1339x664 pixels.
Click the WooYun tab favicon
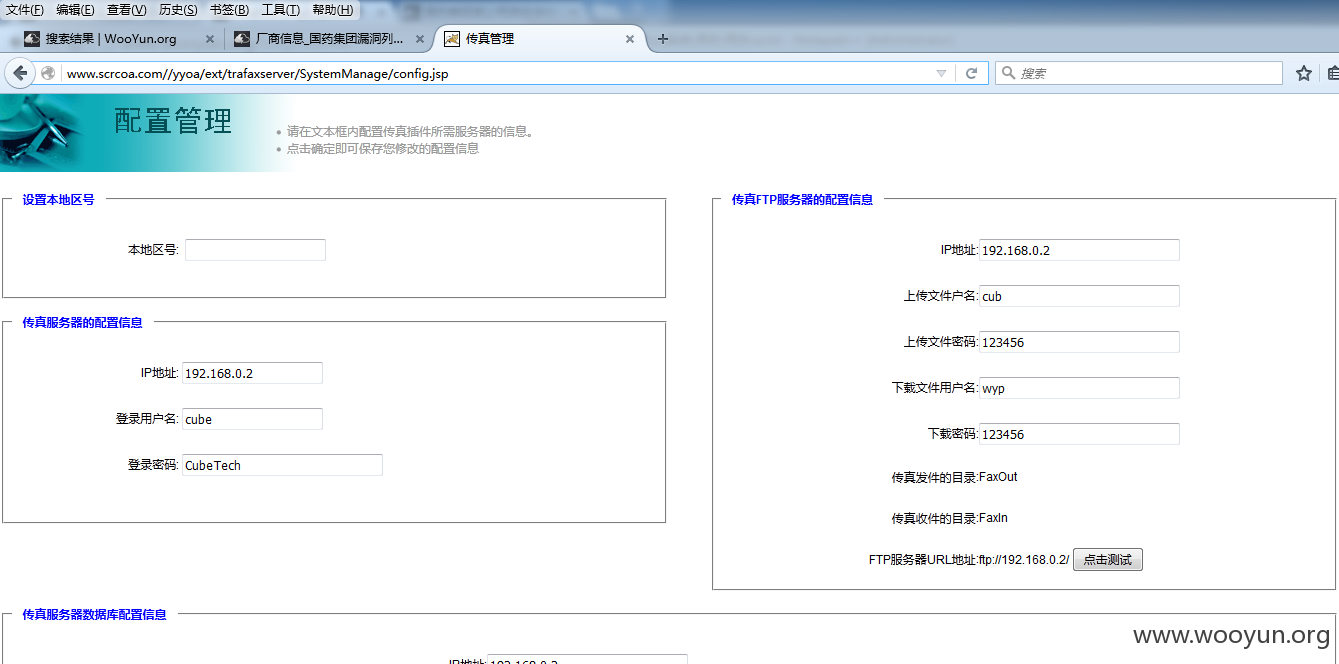click(31, 39)
